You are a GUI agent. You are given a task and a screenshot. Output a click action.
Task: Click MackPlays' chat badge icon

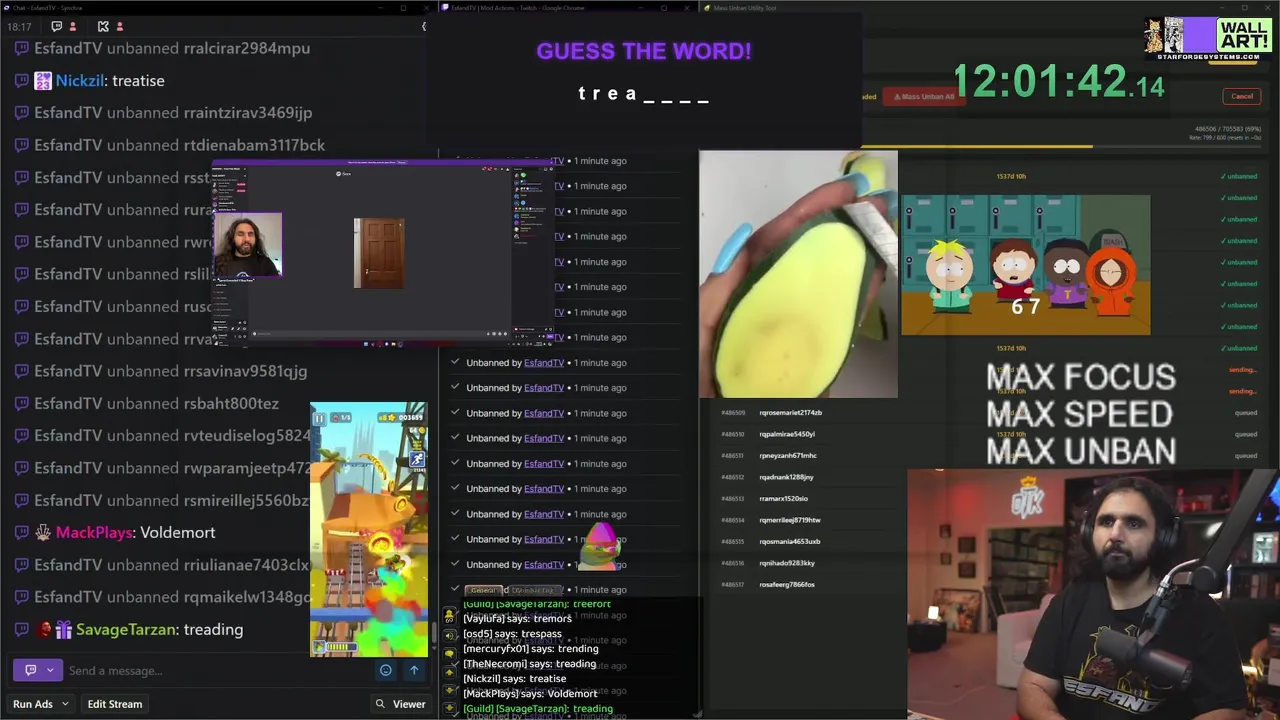pyautogui.click(x=43, y=533)
